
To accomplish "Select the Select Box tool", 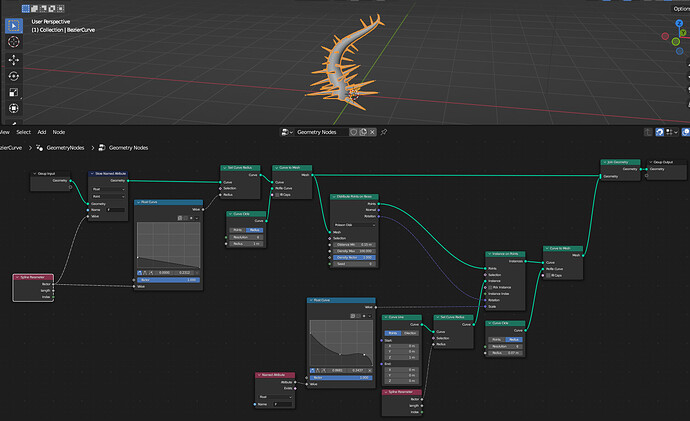I will pos(14,26).
